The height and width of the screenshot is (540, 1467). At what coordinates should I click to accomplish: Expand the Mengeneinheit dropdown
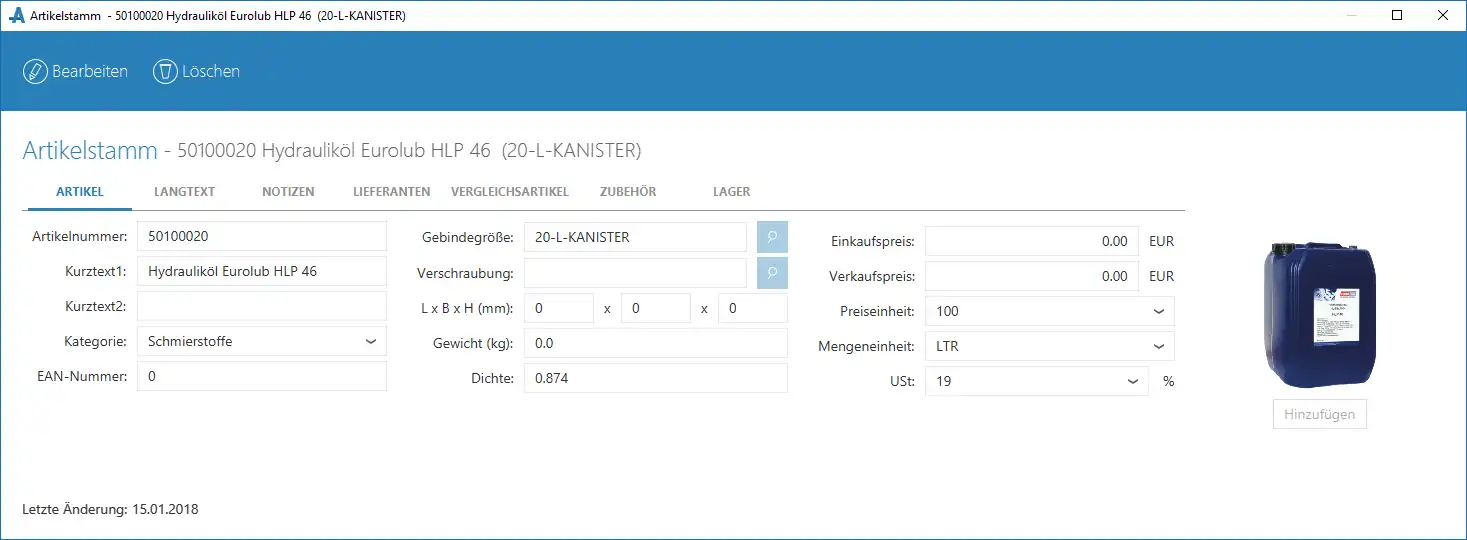[1159, 346]
